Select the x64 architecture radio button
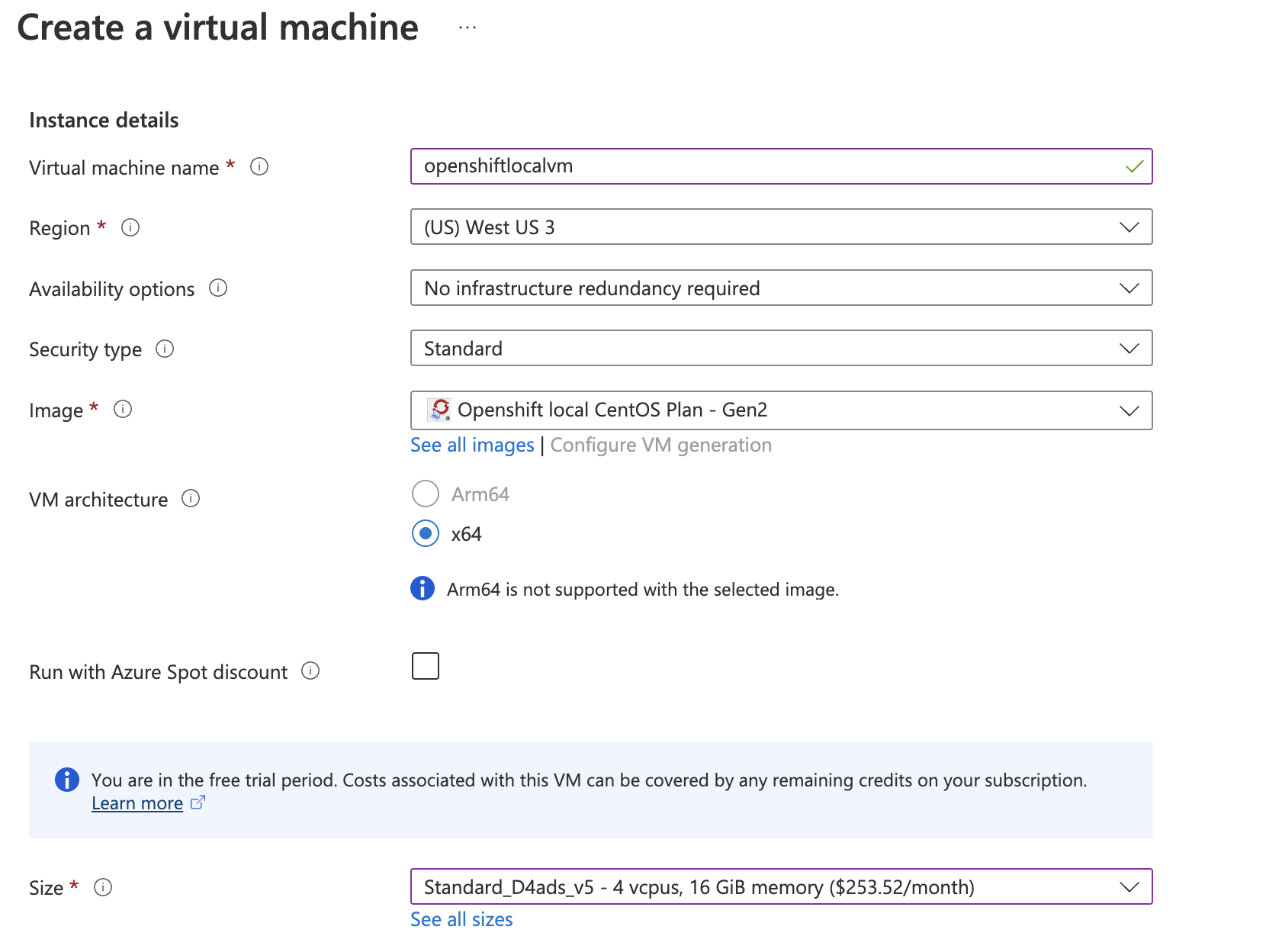1266x952 pixels. [426, 533]
